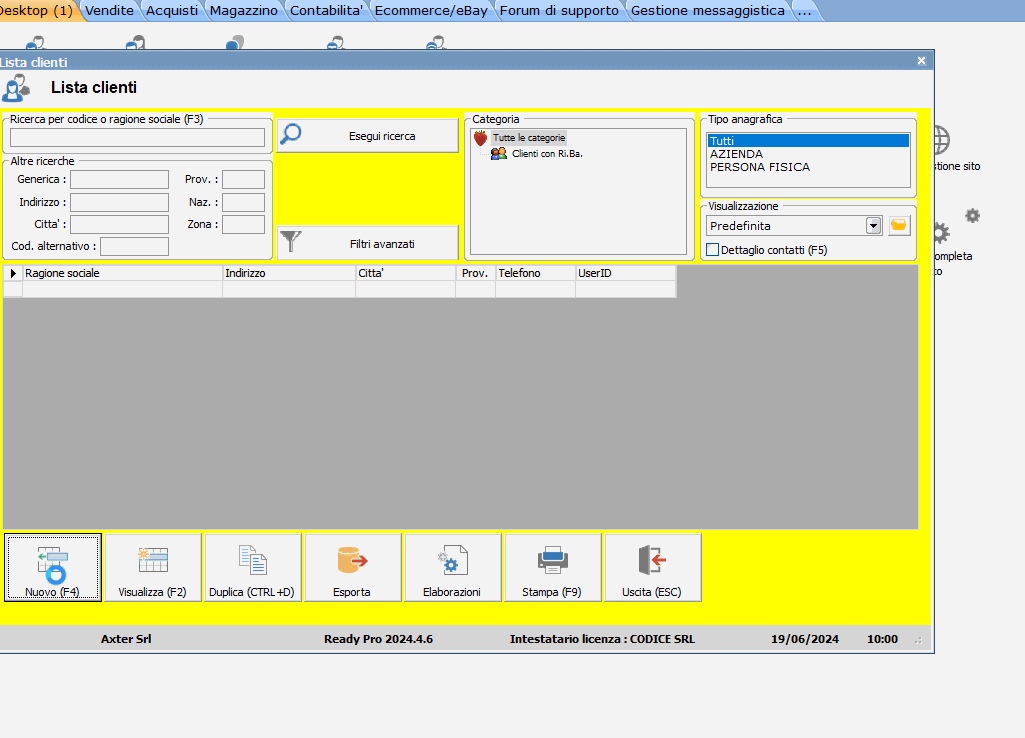Click the Citta' search field
Image resolution: width=1025 pixels, height=738 pixels.
click(x=120, y=224)
